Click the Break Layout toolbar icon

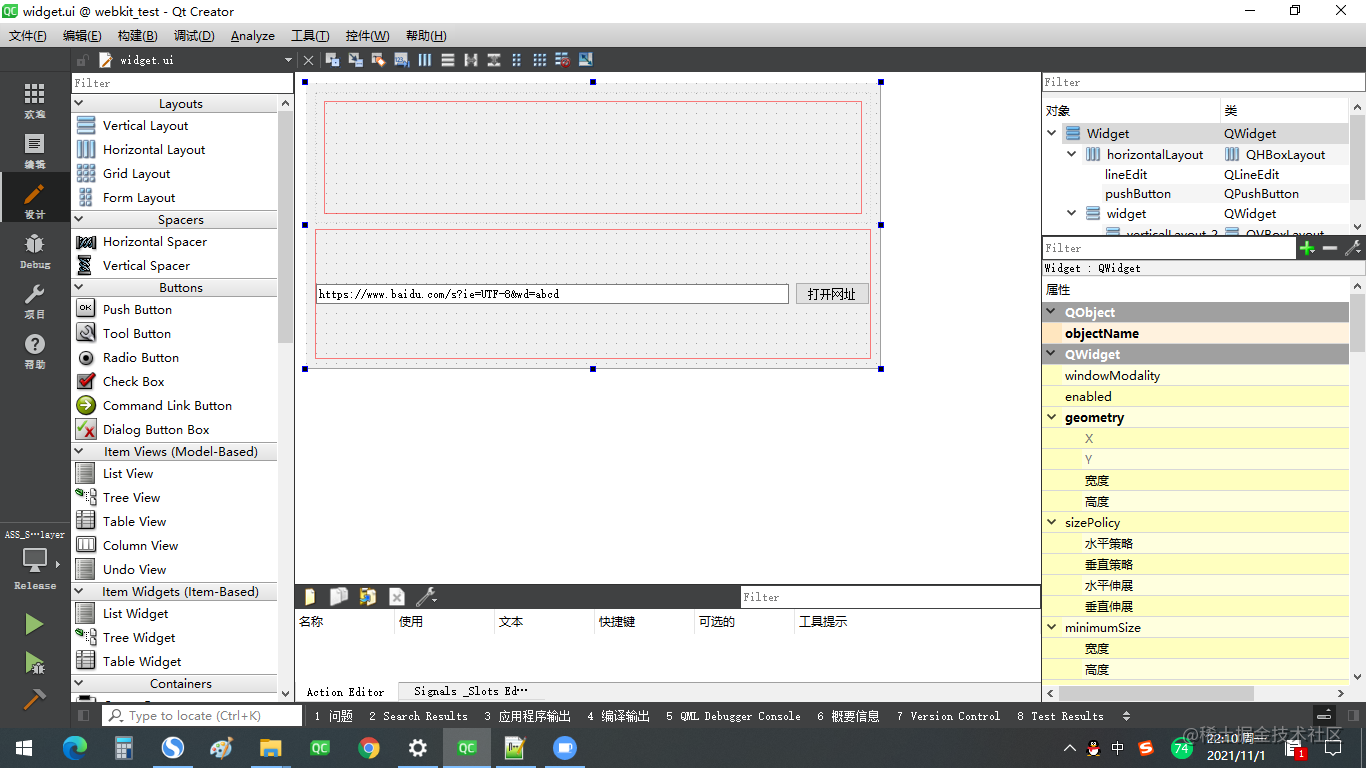tap(563, 60)
